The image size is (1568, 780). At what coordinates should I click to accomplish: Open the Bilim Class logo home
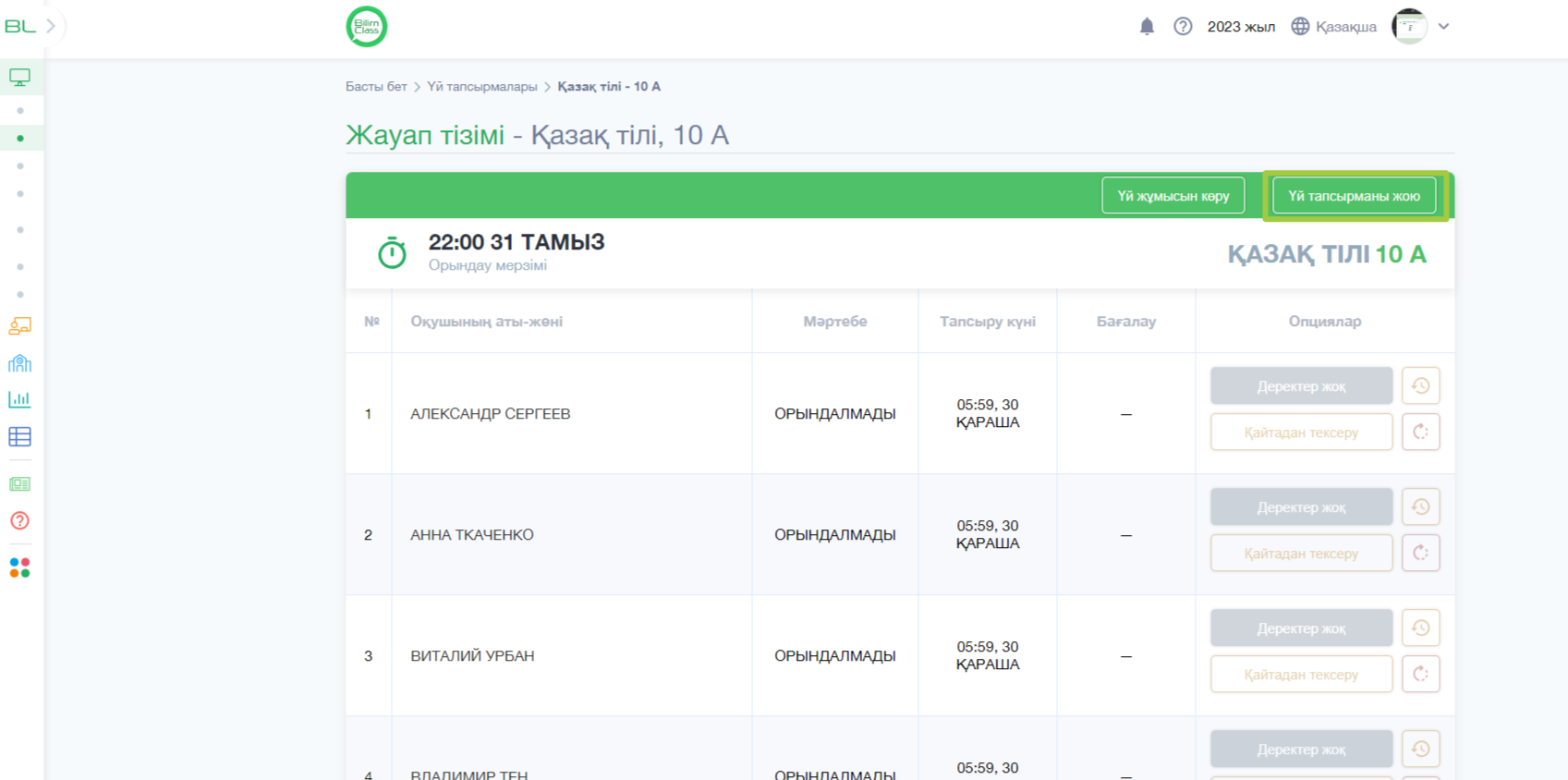point(367,27)
